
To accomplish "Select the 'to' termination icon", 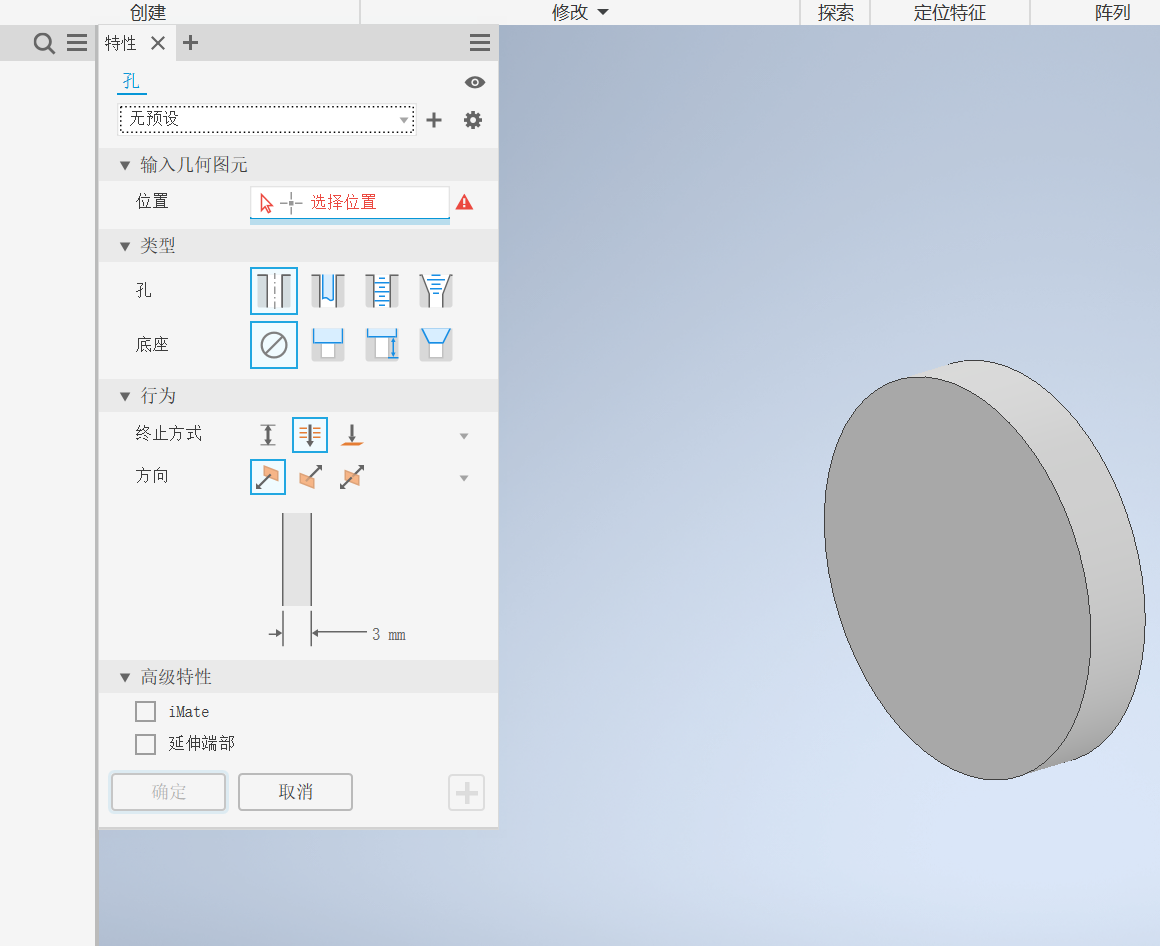I will tap(352, 434).
